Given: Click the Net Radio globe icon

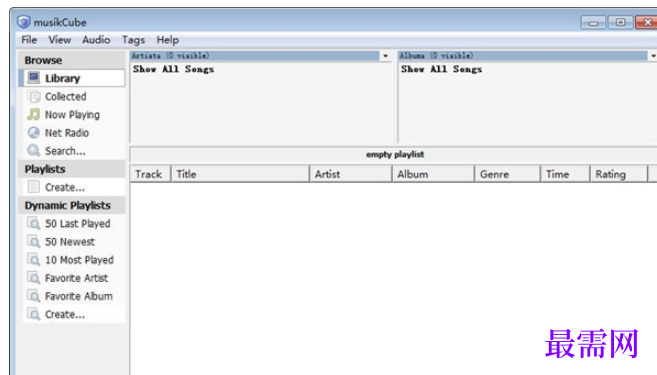Looking at the screenshot, I should pos(34,133).
